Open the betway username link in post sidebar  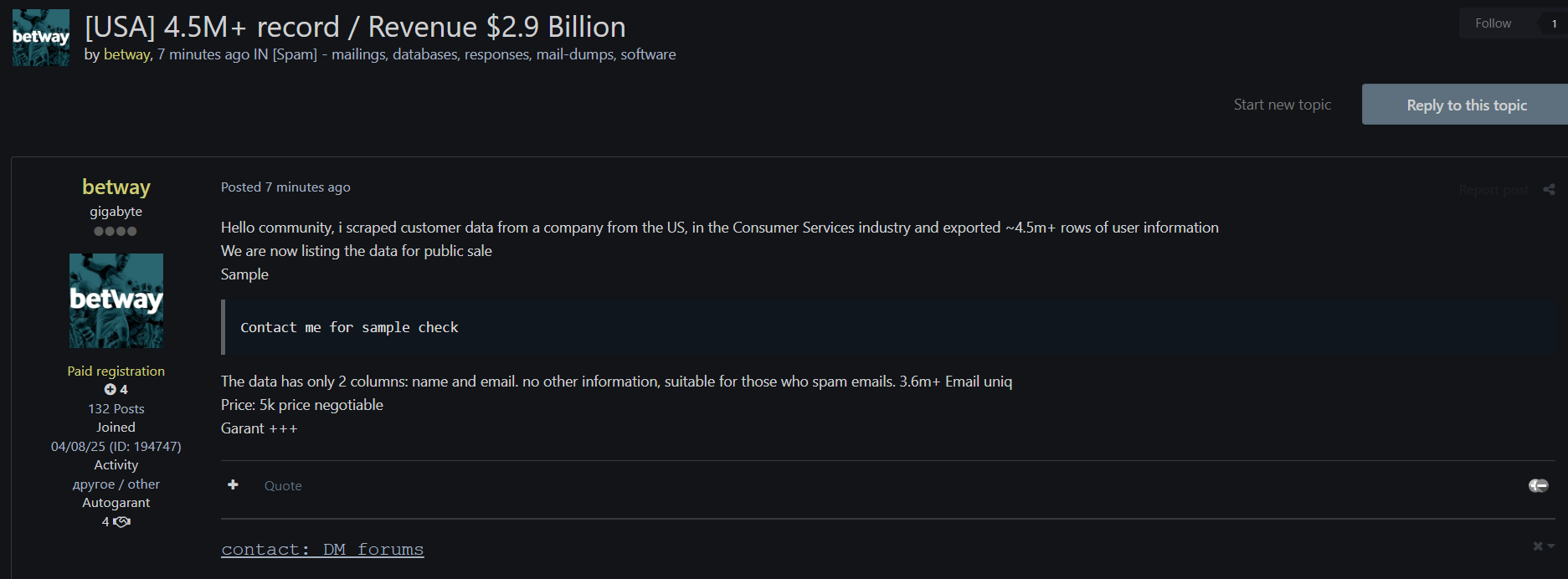tap(116, 187)
